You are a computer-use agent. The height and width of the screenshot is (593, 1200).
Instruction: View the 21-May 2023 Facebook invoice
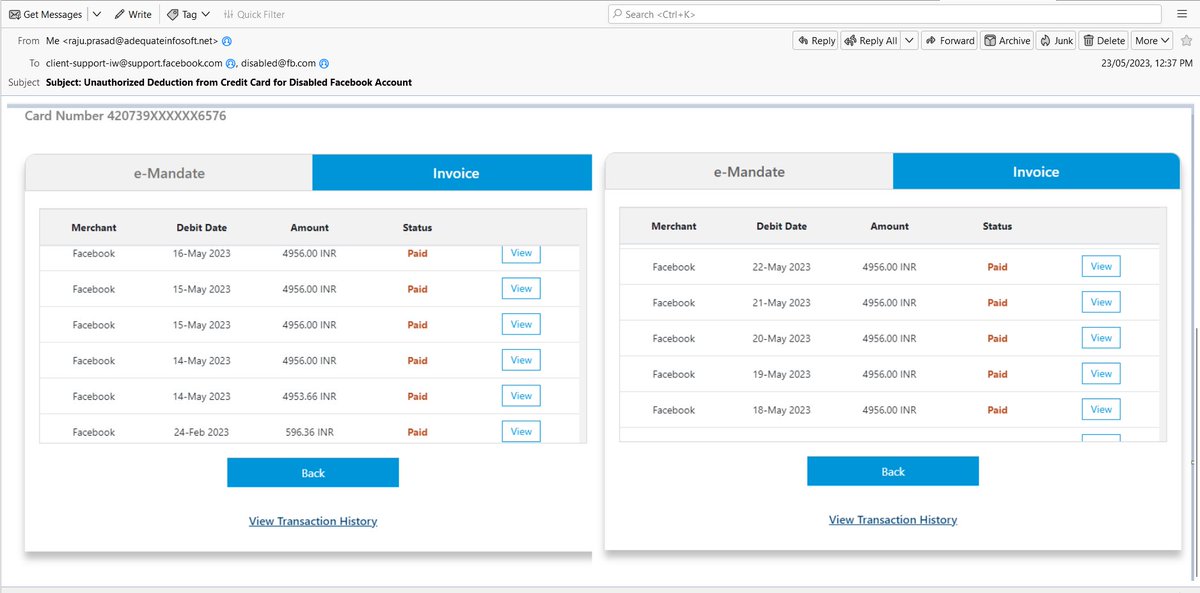pyautogui.click(x=1101, y=302)
